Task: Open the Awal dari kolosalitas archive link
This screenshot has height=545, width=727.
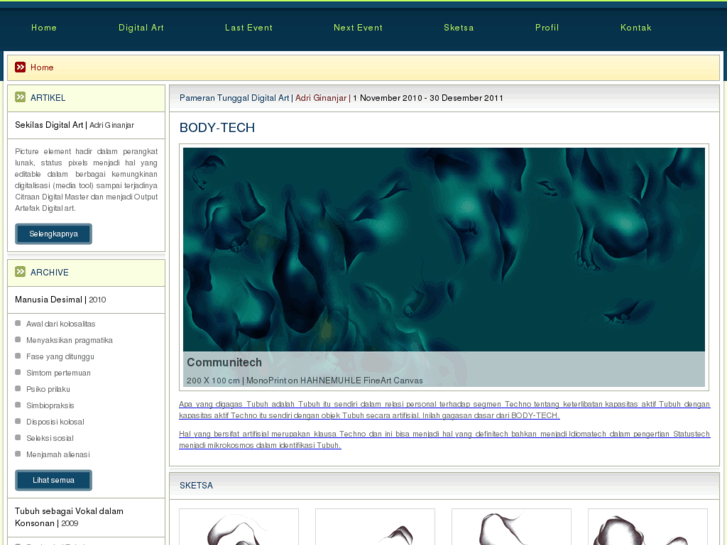Action: point(61,324)
